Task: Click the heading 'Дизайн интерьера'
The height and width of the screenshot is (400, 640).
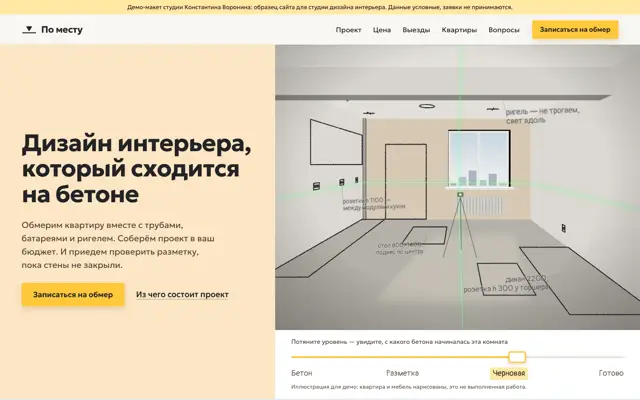Action: tap(136, 168)
